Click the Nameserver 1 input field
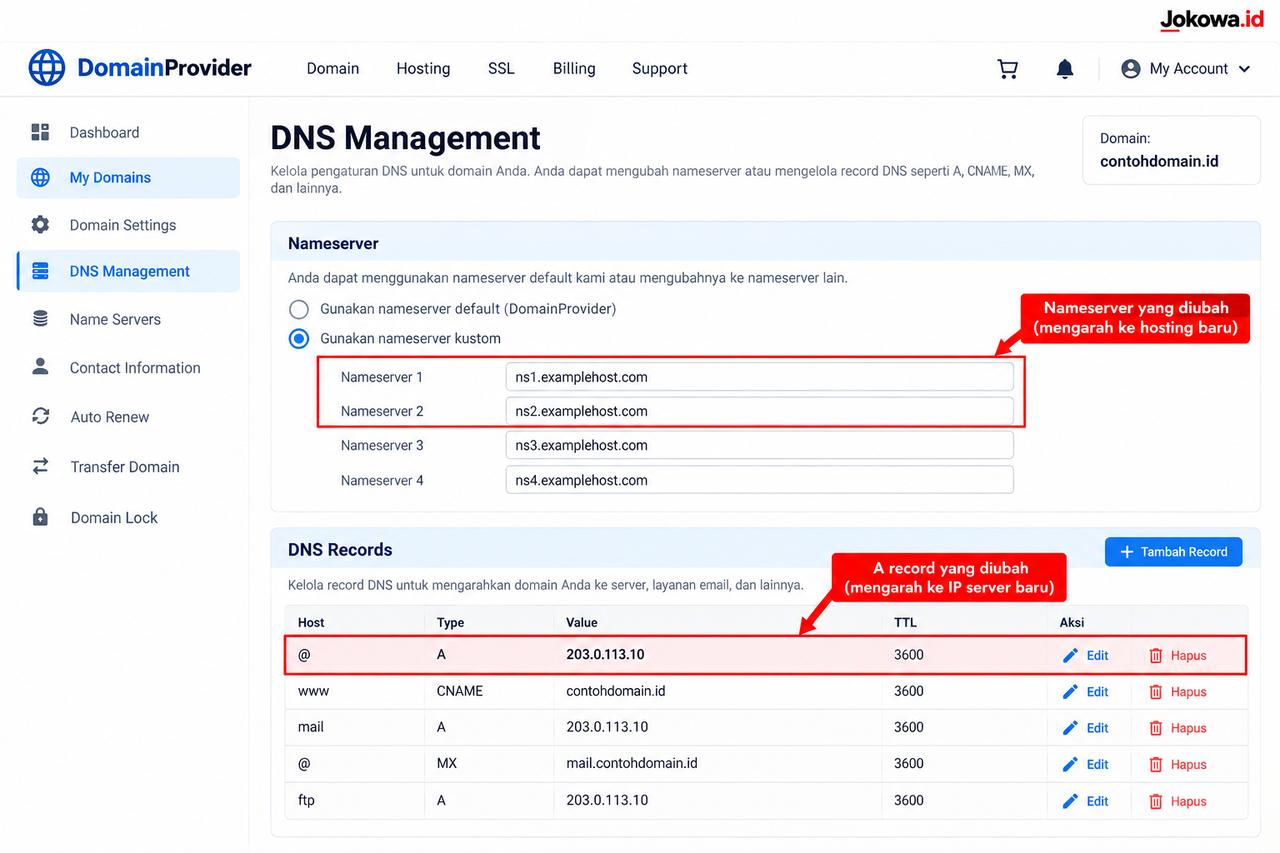Screen dimensions: 1280x853 (x=759, y=377)
